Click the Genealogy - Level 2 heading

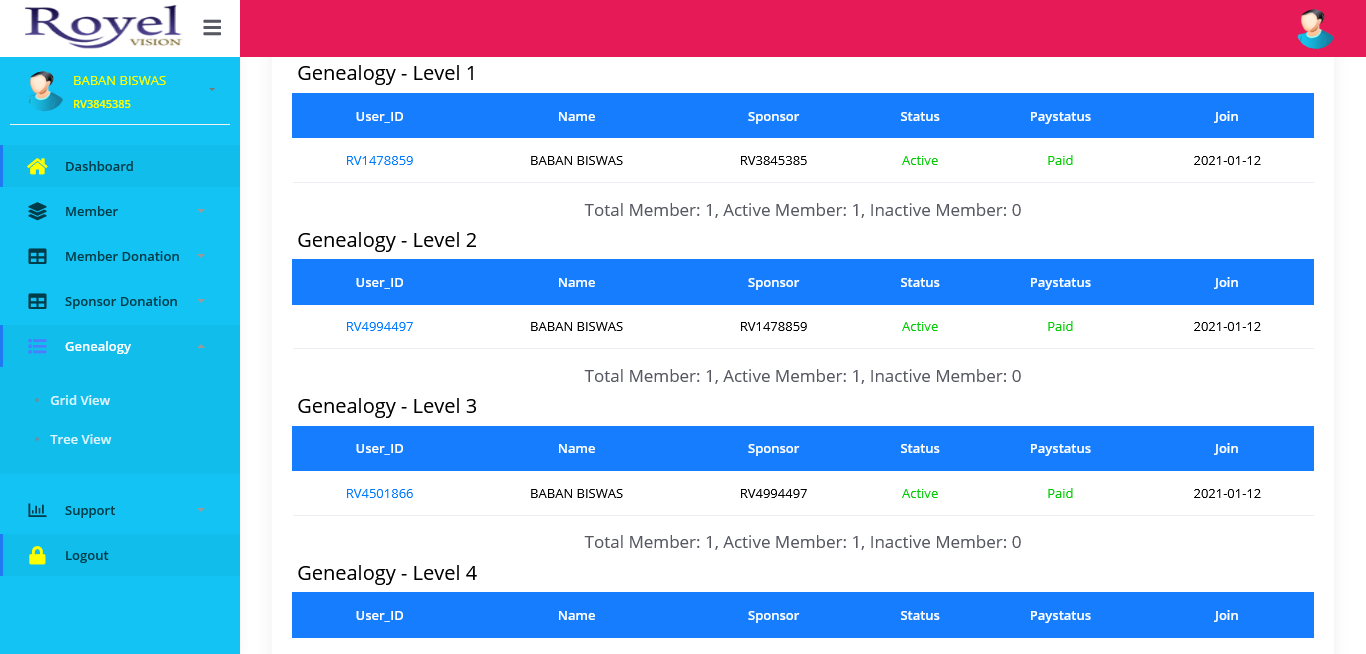coord(387,240)
